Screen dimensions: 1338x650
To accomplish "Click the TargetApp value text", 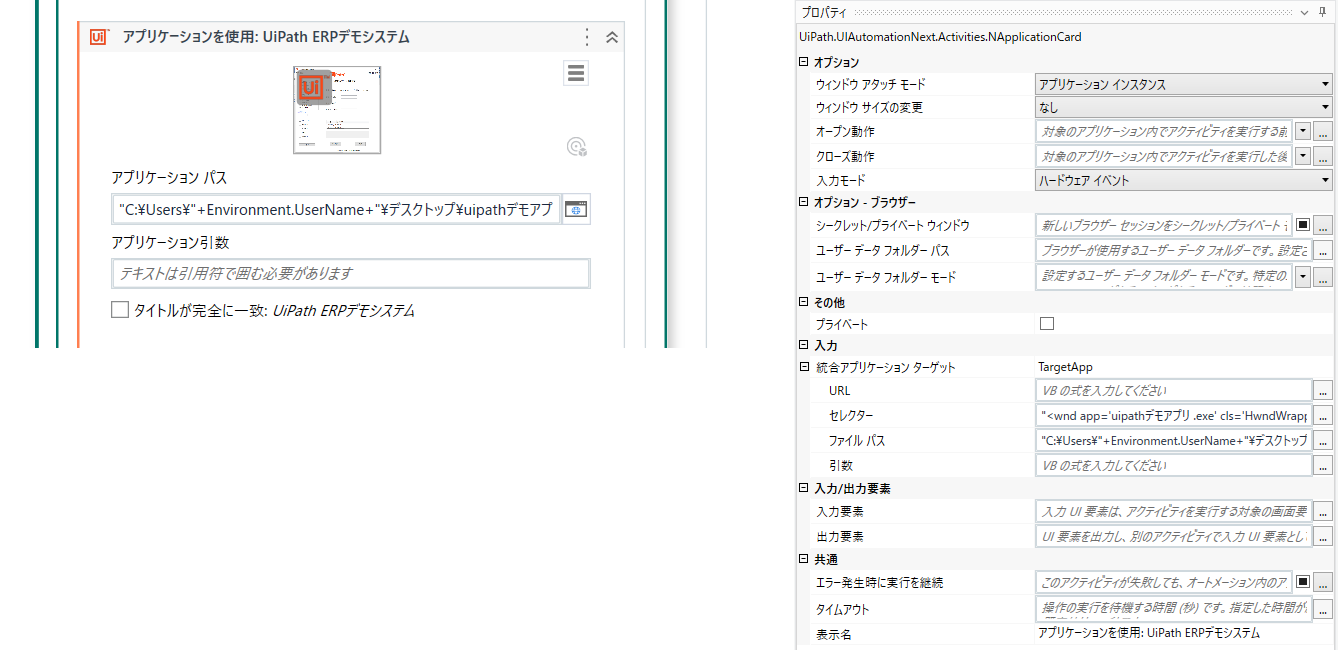I will [1066, 367].
